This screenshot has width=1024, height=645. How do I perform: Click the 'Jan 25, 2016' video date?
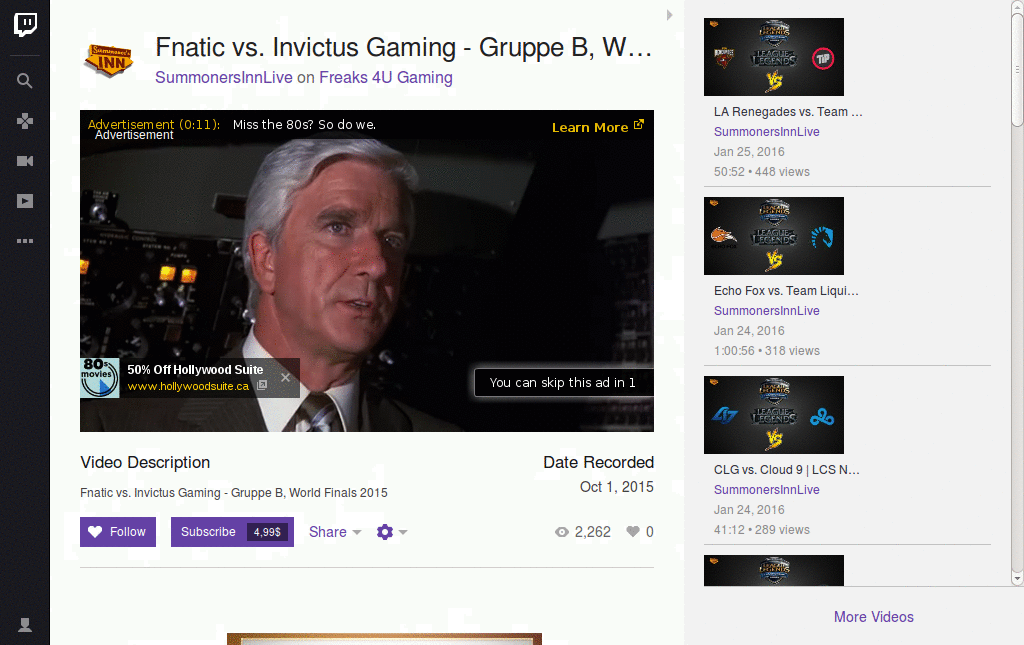click(749, 151)
